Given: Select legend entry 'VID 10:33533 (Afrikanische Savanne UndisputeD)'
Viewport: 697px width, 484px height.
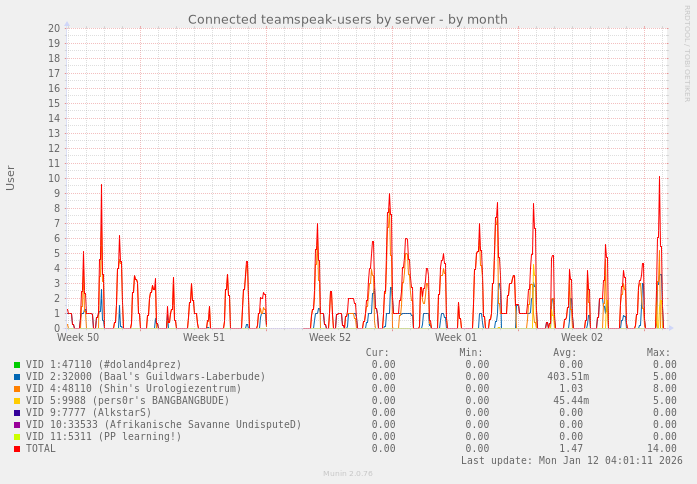Looking at the screenshot, I should [x=164, y=425].
